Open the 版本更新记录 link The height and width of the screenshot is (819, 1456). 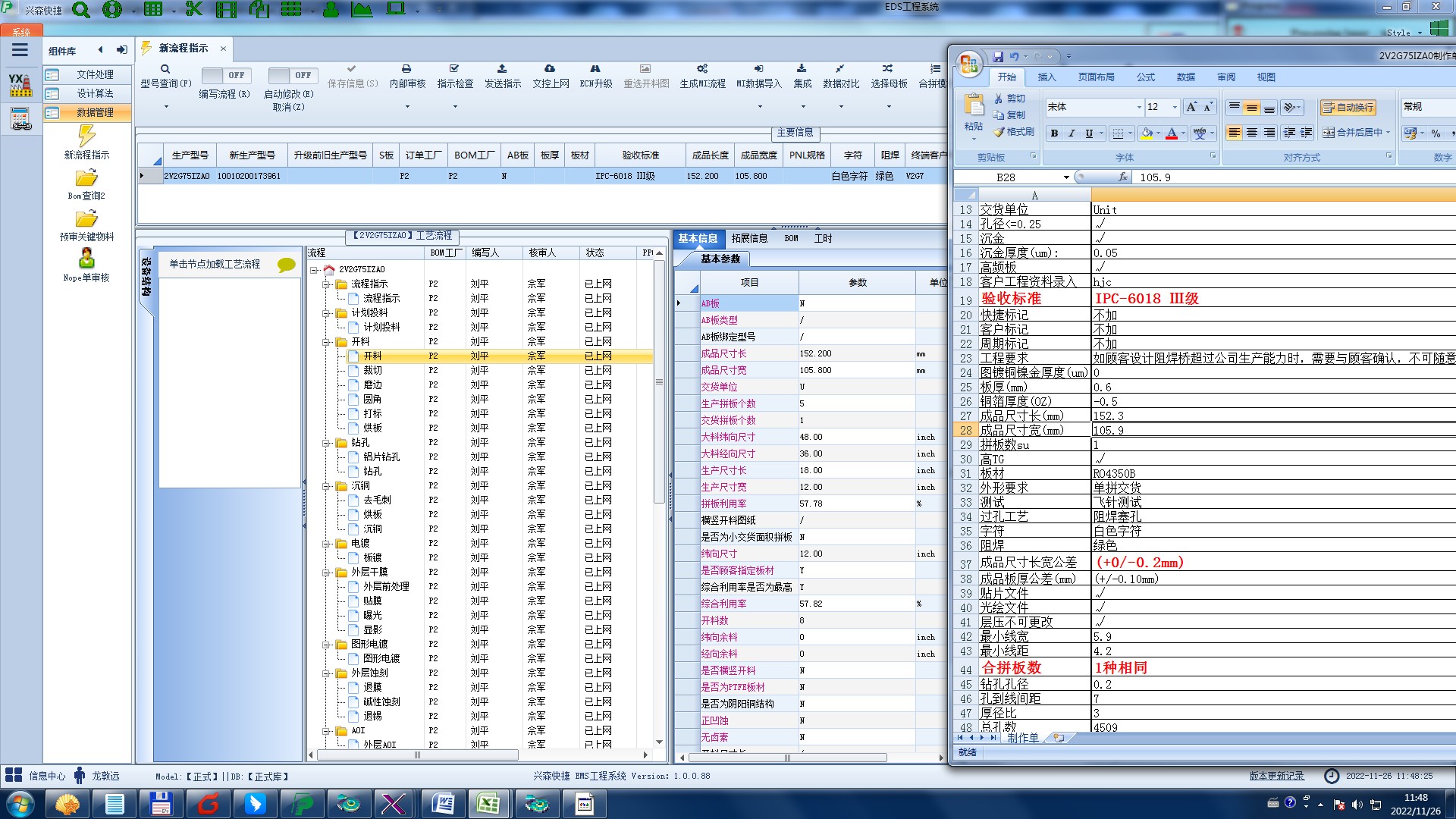1277,776
